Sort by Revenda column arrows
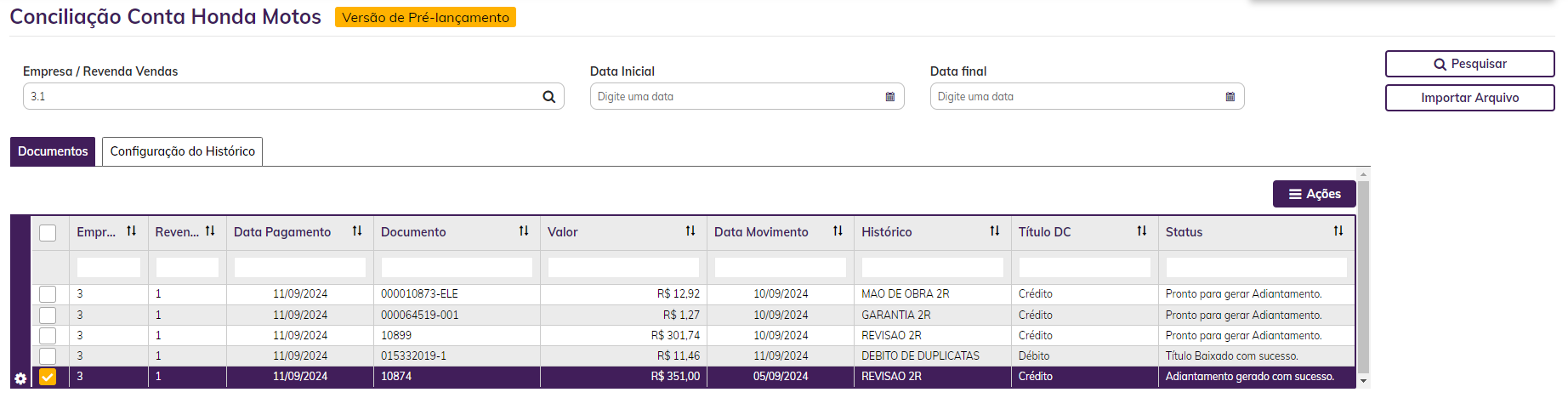 pyautogui.click(x=210, y=231)
